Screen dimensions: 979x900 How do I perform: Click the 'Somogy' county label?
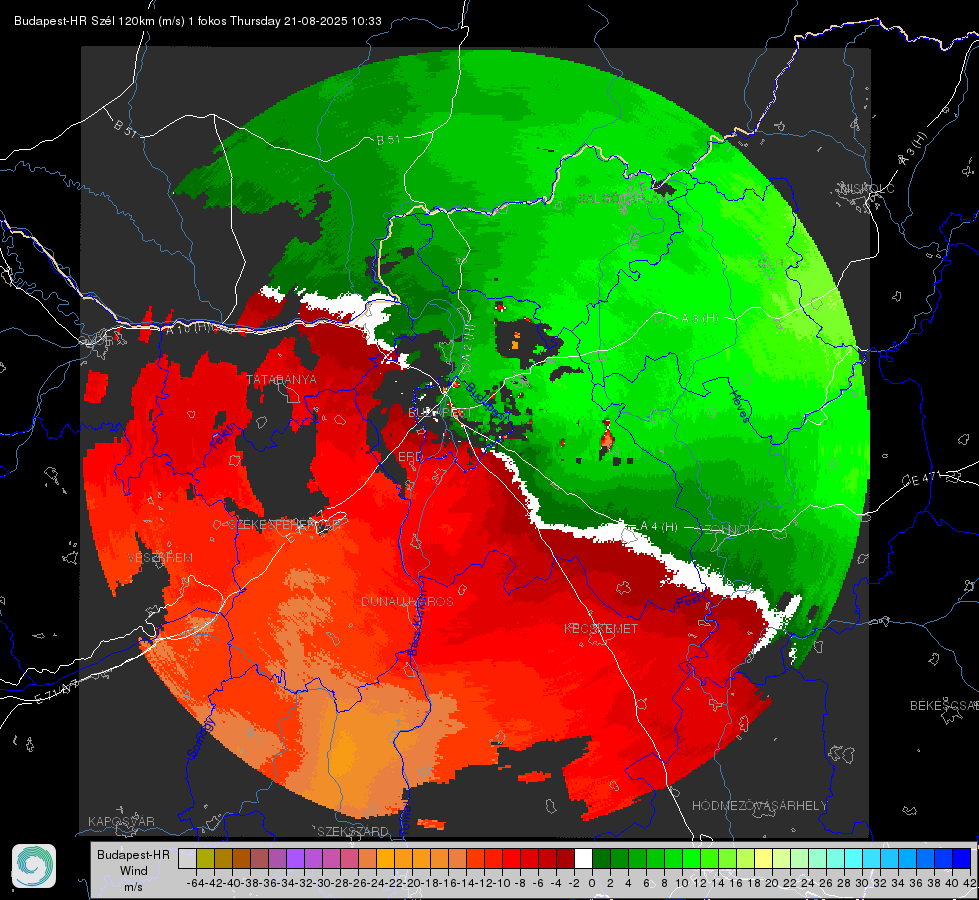coord(201,739)
